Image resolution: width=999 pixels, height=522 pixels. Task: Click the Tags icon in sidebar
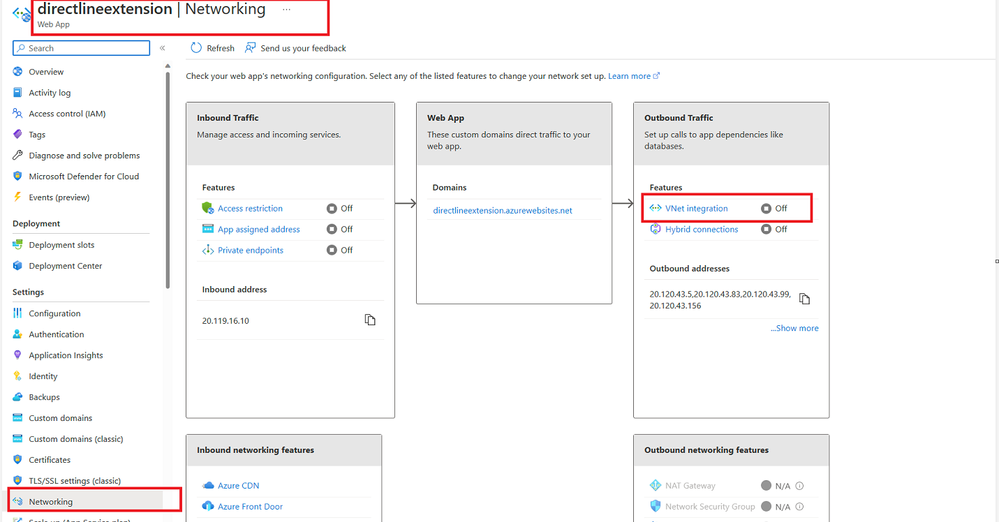(x=17, y=134)
